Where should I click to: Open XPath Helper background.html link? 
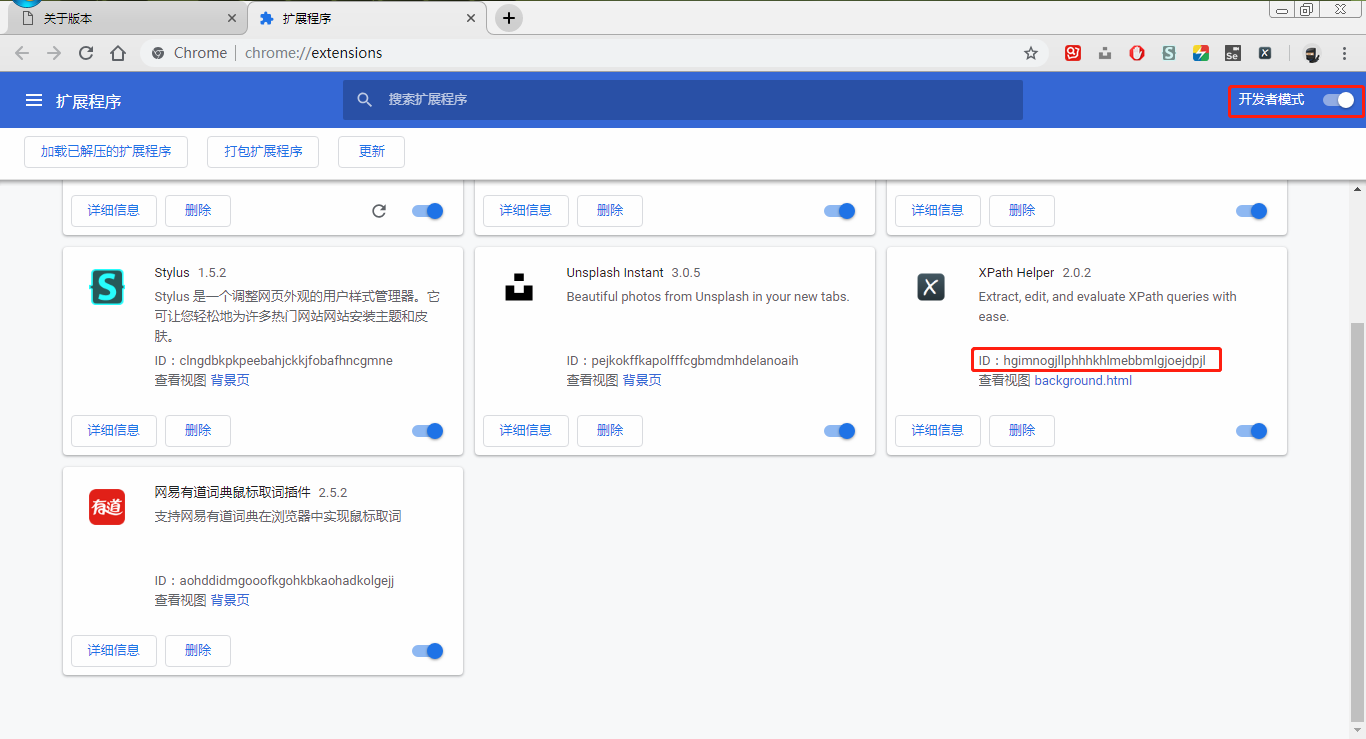tap(1083, 380)
